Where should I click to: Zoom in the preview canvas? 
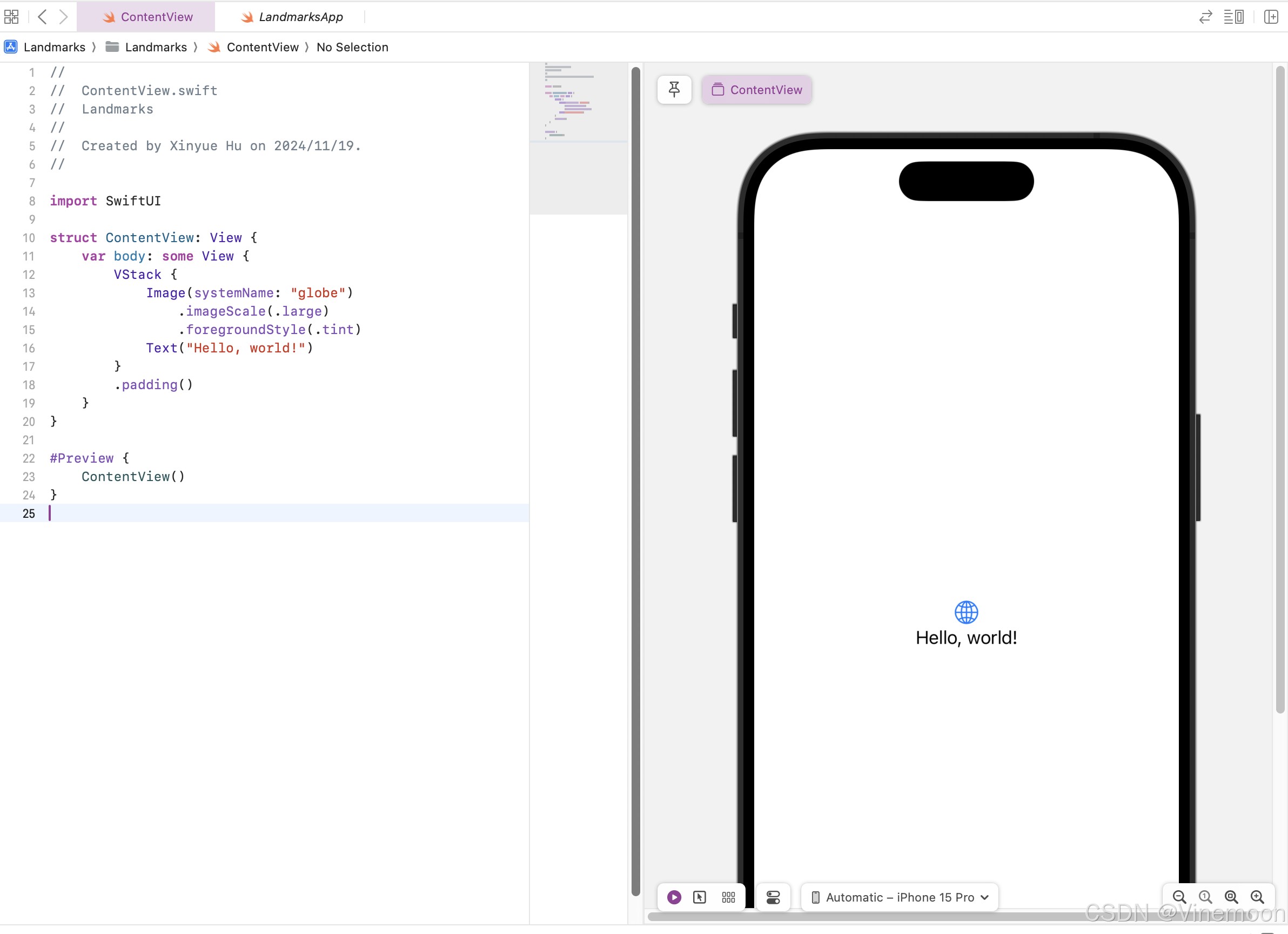tap(1257, 897)
